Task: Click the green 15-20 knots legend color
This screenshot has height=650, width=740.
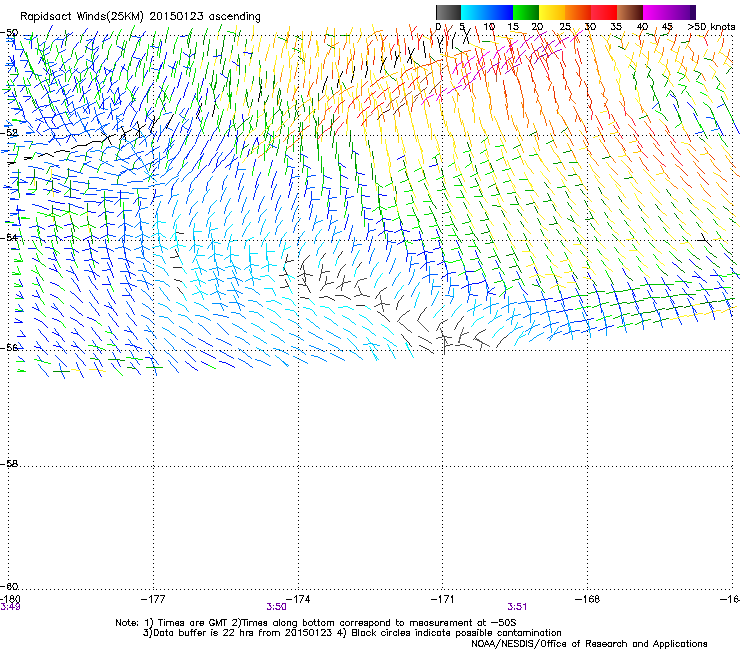Action: click(526, 12)
